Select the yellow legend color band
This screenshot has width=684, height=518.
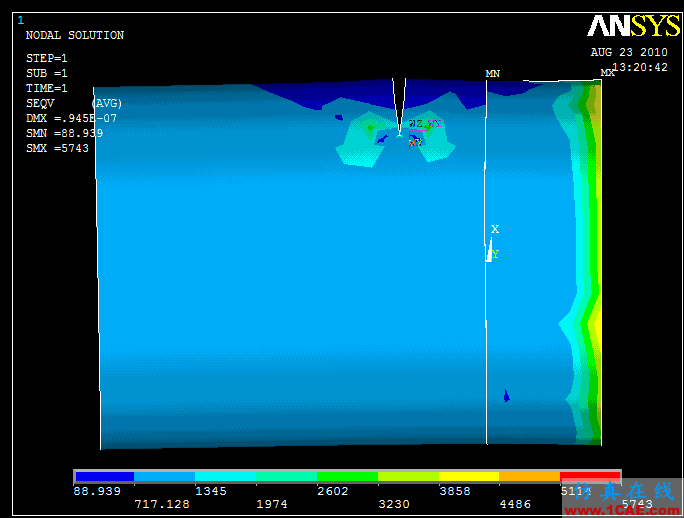click(x=469, y=477)
